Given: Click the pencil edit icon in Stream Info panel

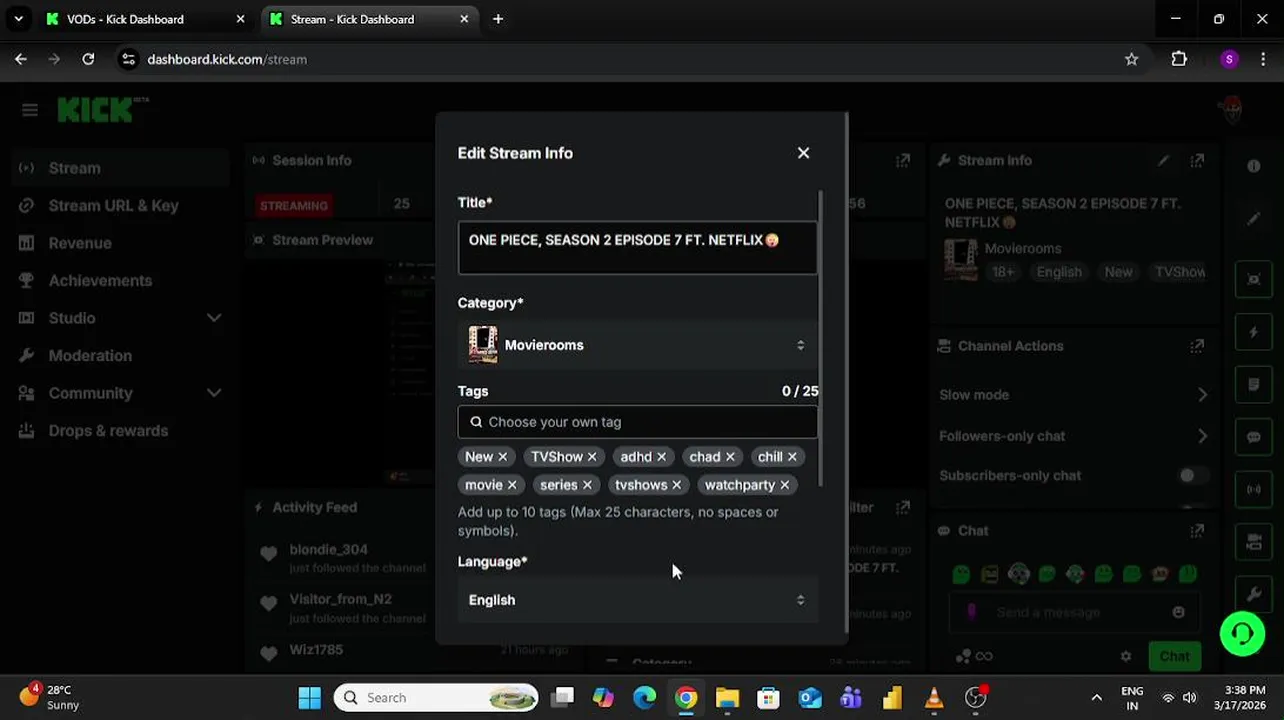Looking at the screenshot, I should click(x=1163, y=160).
